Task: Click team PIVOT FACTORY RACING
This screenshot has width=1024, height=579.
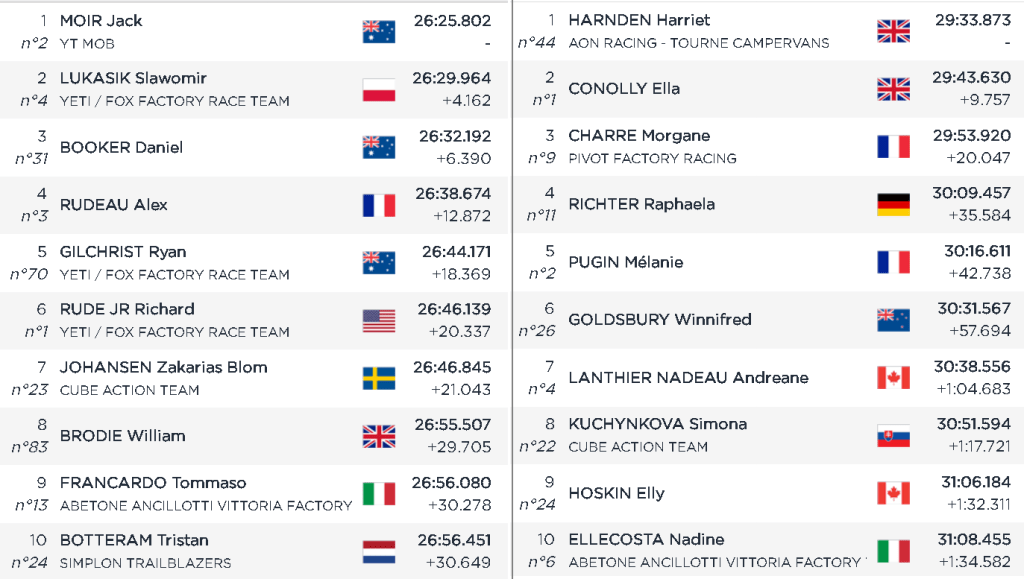Action: point(652,158)
